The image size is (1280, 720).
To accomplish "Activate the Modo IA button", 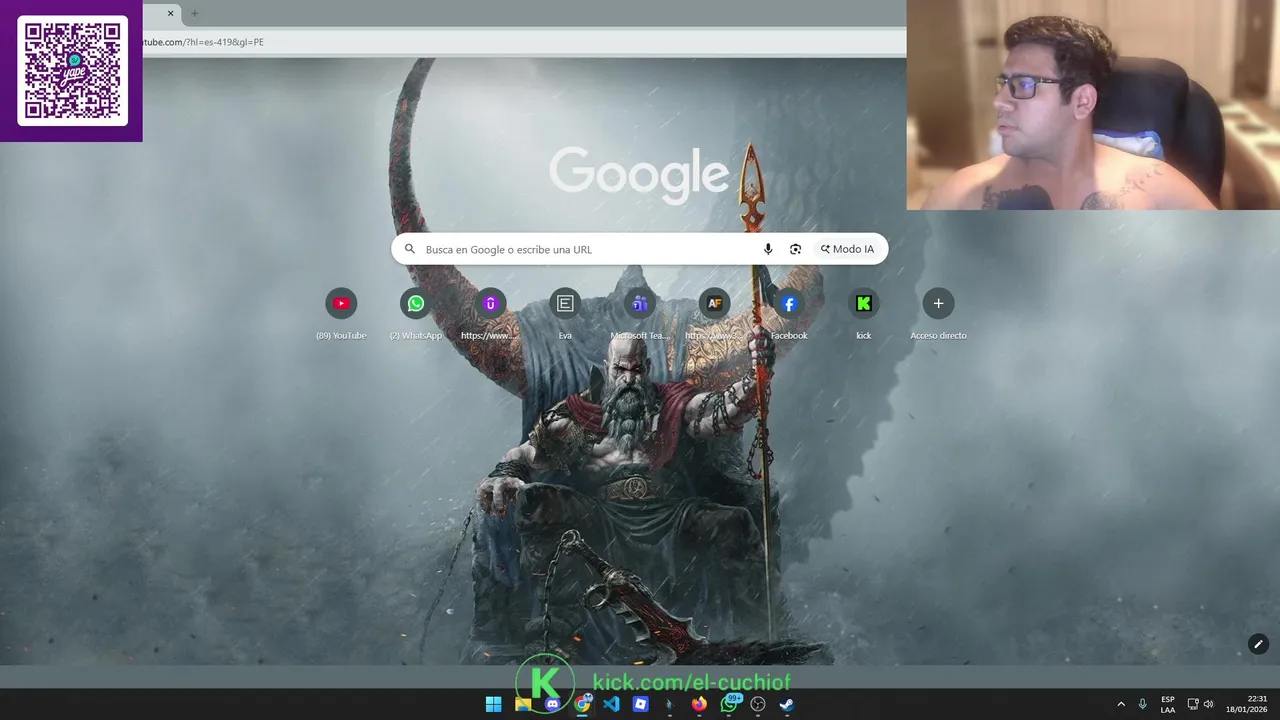I will coord(847,249).
